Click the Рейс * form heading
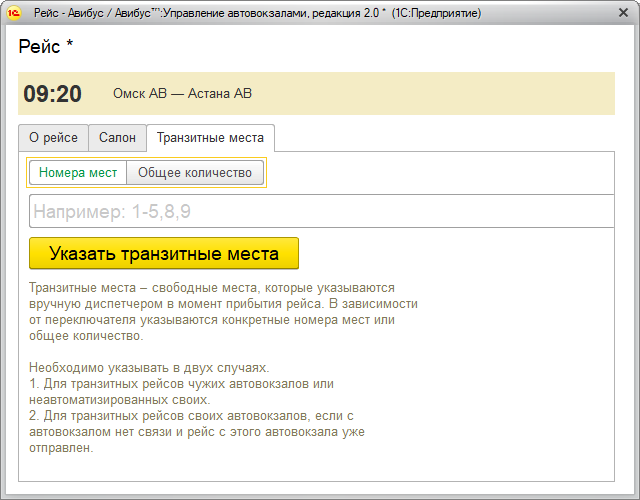The width and height of the screenshot is (640, 500). coord(46,47)
